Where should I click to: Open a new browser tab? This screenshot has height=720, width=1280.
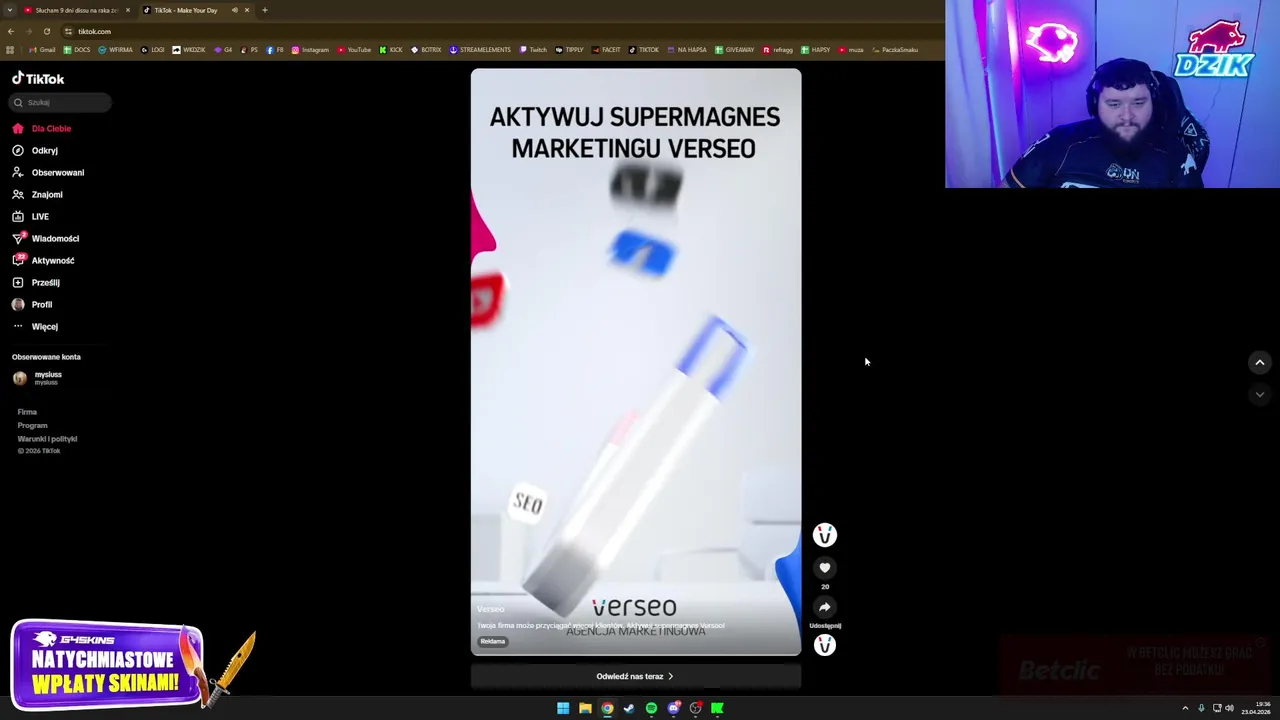(x=265, y=10)
